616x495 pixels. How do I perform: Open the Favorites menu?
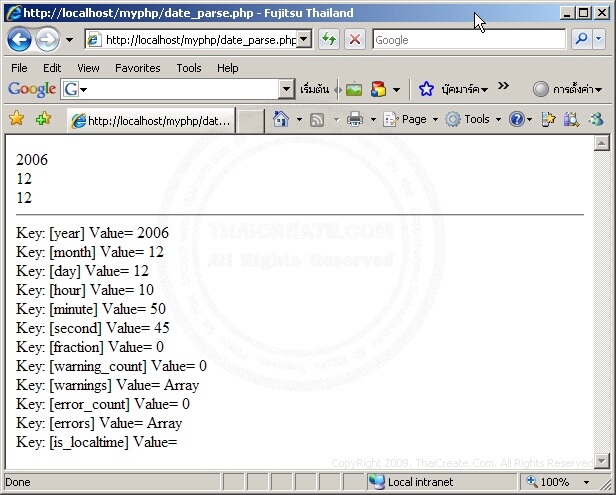click(x=138, y=68)
